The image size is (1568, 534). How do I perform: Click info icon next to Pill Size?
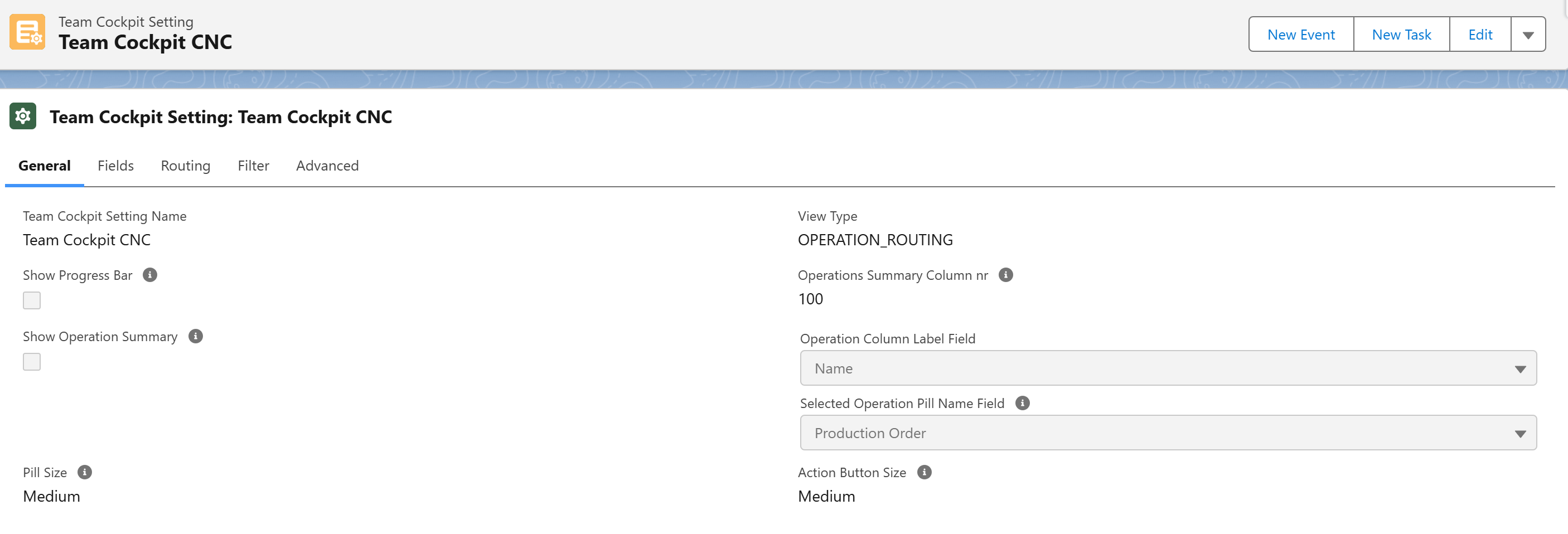pos(85,472)
